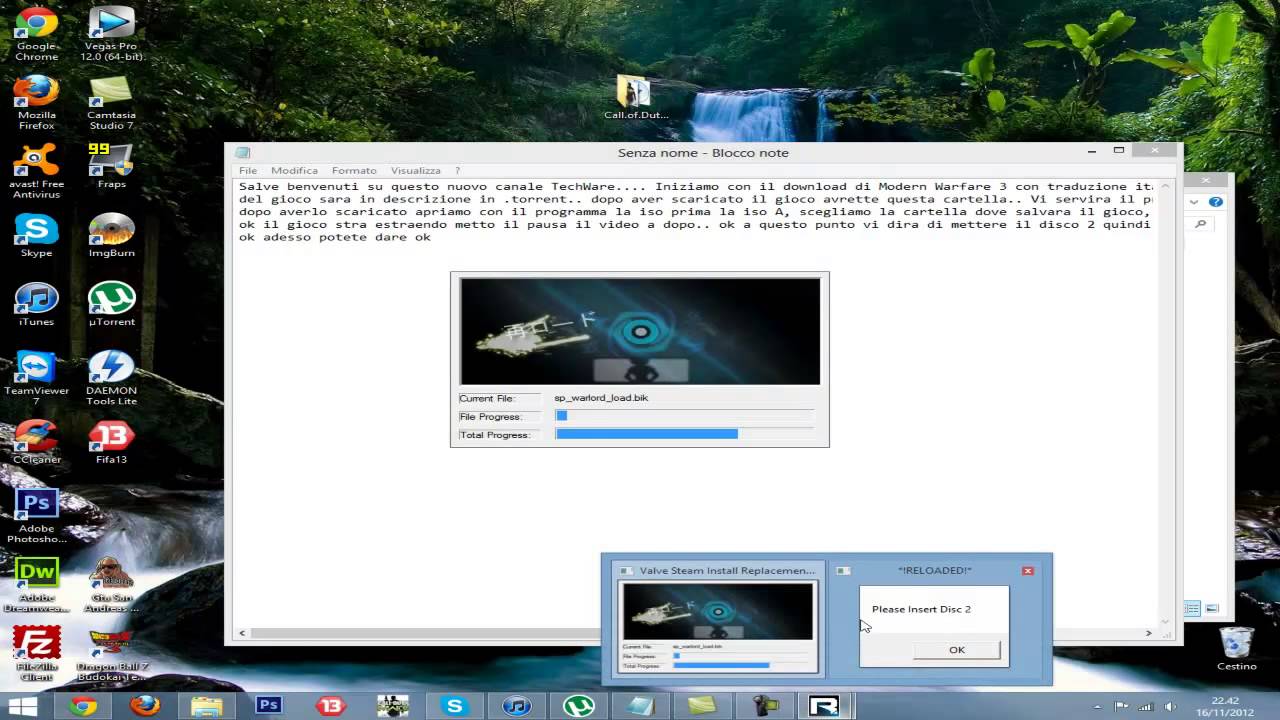The image size is (1280, 720).
Task: Expand ribbon chevron in background Explorer window
Action: 1194,202
